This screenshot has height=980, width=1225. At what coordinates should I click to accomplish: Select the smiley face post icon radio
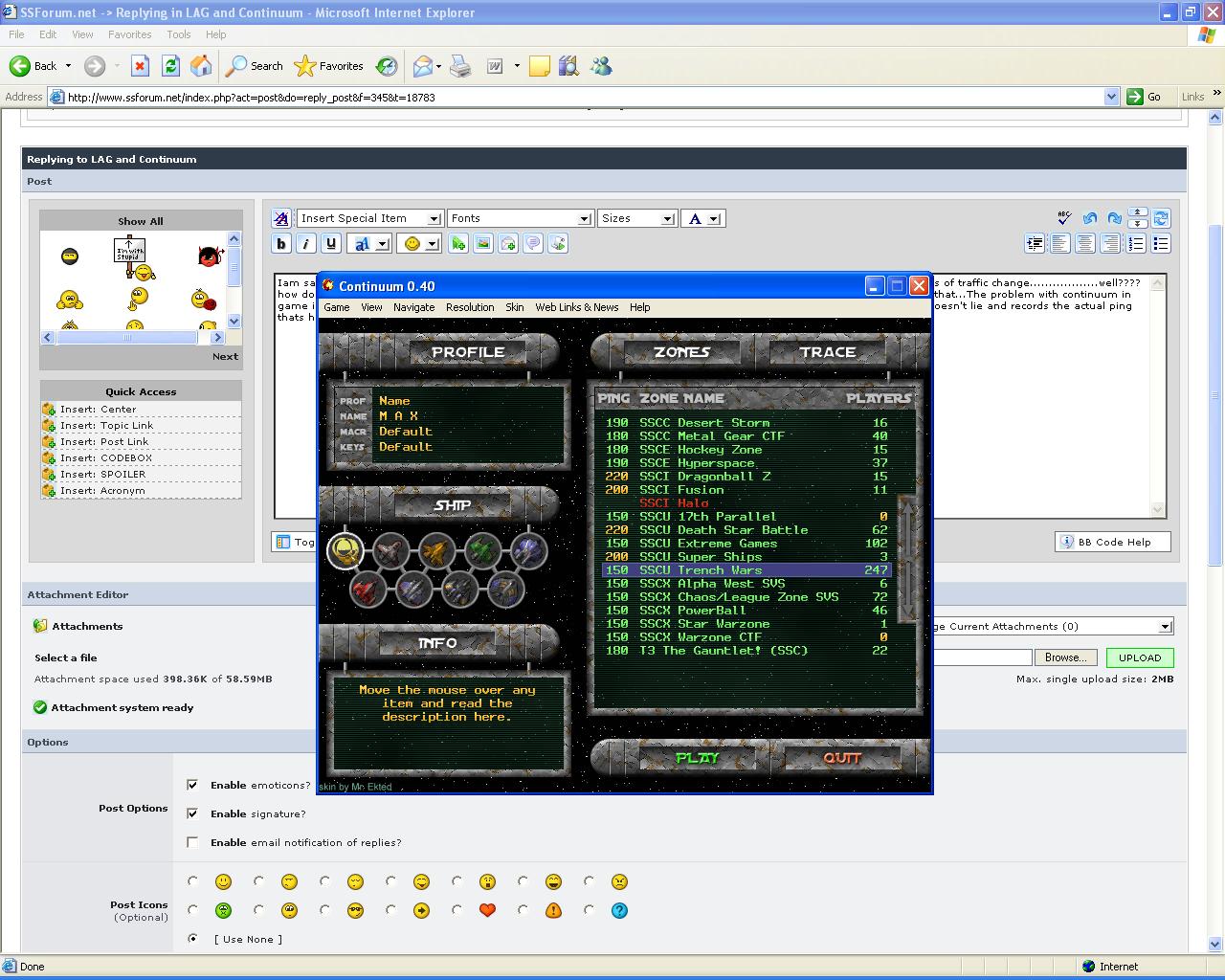(x=193, y=881)
